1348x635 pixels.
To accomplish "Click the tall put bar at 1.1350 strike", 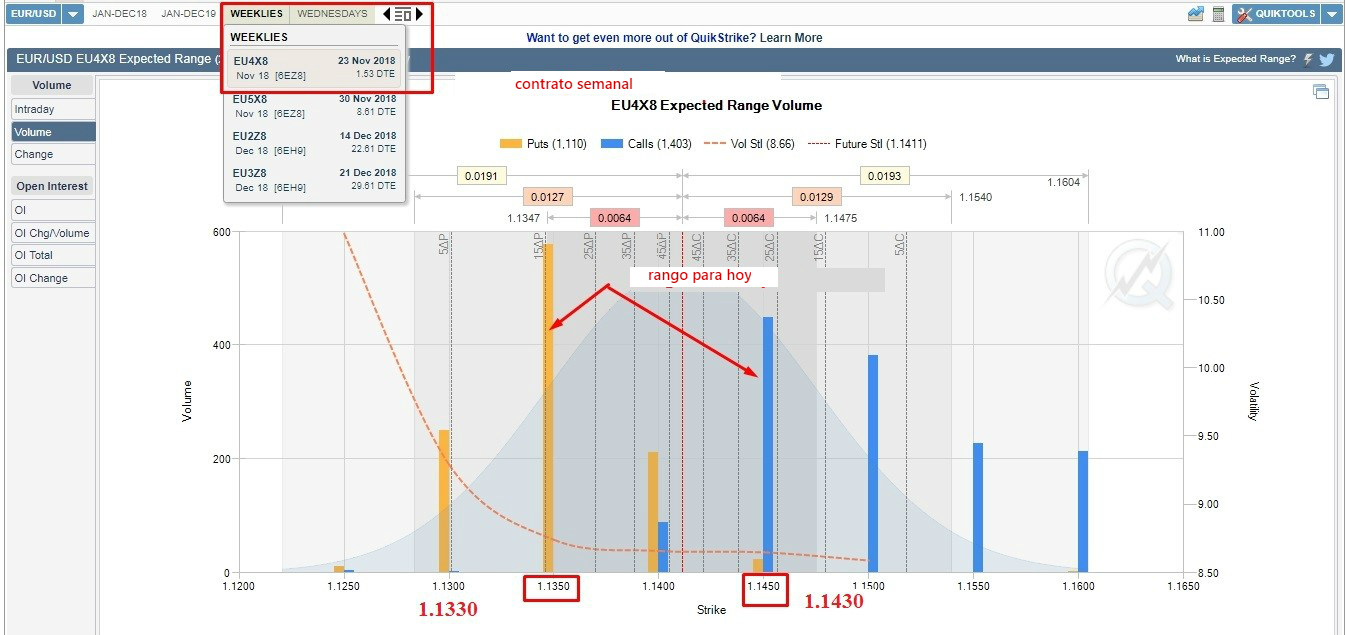I will [548, 400].
